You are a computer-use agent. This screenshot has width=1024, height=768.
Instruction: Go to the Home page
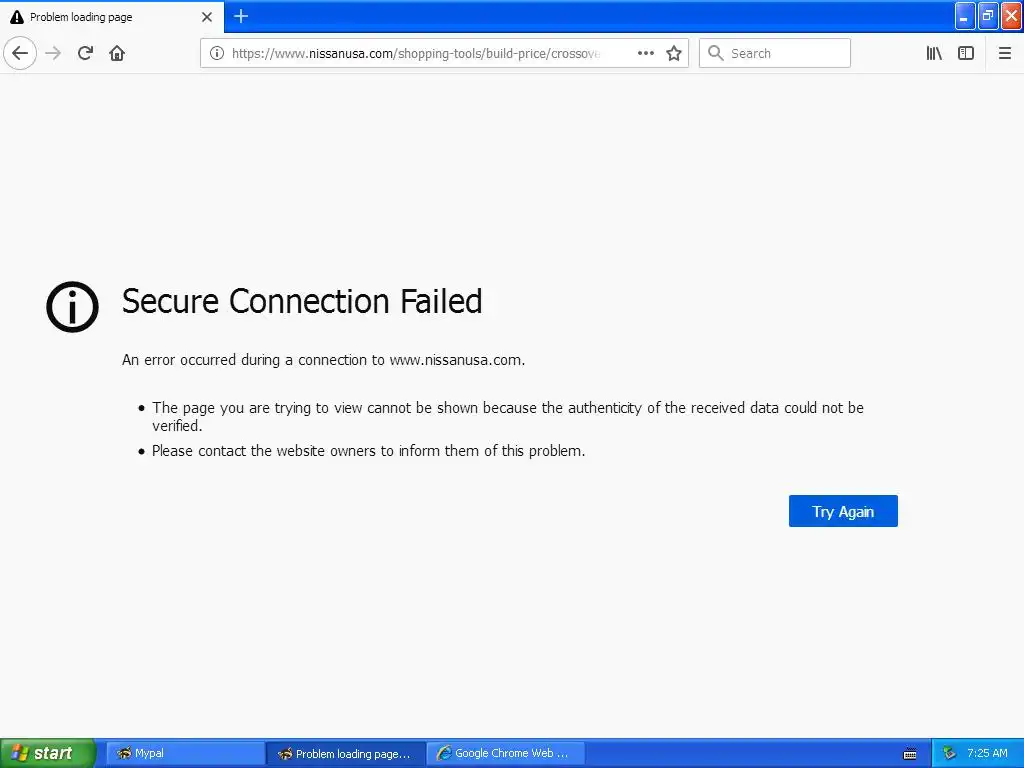pyautogui.click(x=117, y=53)
